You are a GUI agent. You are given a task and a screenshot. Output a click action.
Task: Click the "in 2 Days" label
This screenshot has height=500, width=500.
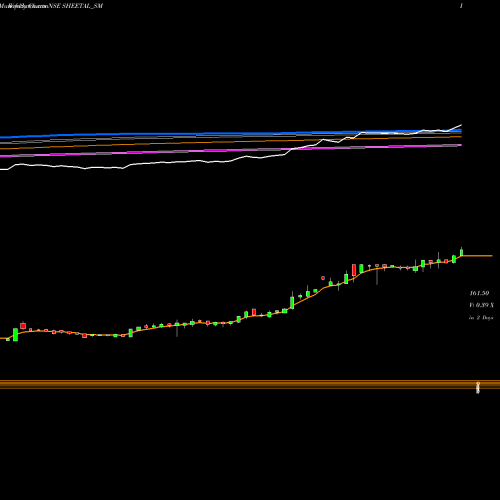click(x=481, y=318)
